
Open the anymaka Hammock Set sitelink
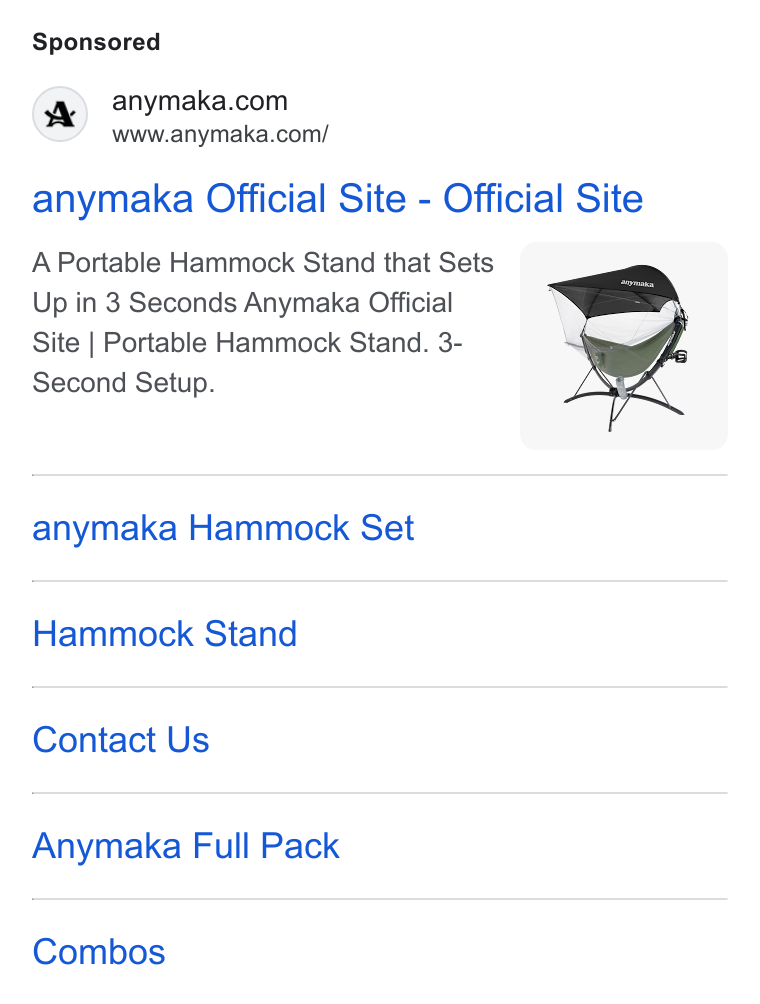click(223, 528)
